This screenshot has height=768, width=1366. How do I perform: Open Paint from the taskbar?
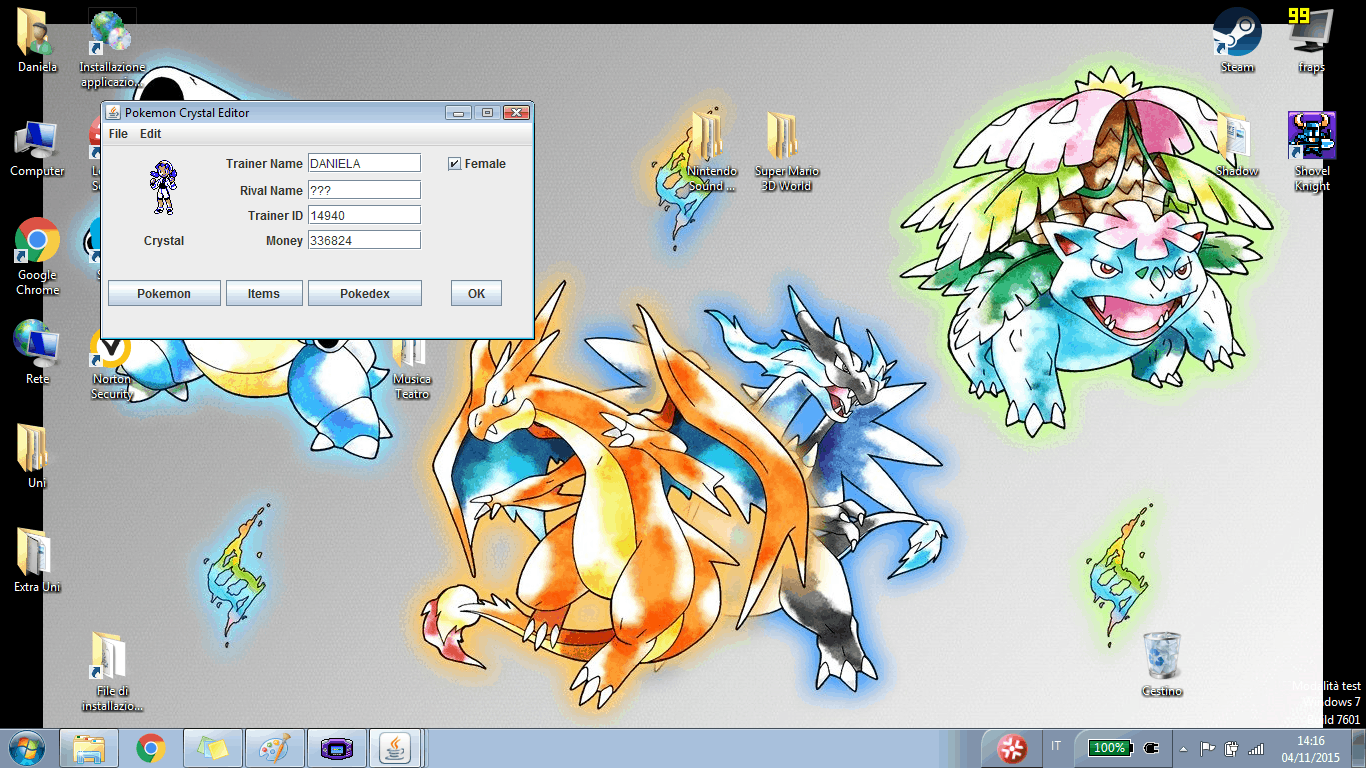point(275,748)
